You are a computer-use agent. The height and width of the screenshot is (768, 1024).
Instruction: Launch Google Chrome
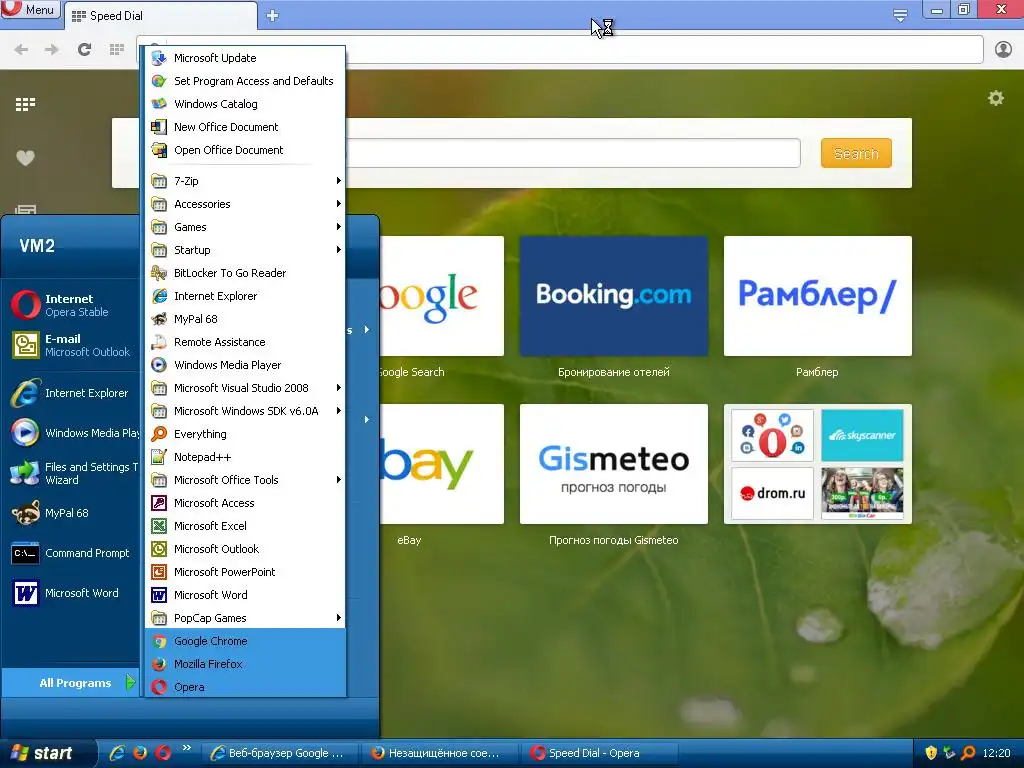(x=245, y=641)
